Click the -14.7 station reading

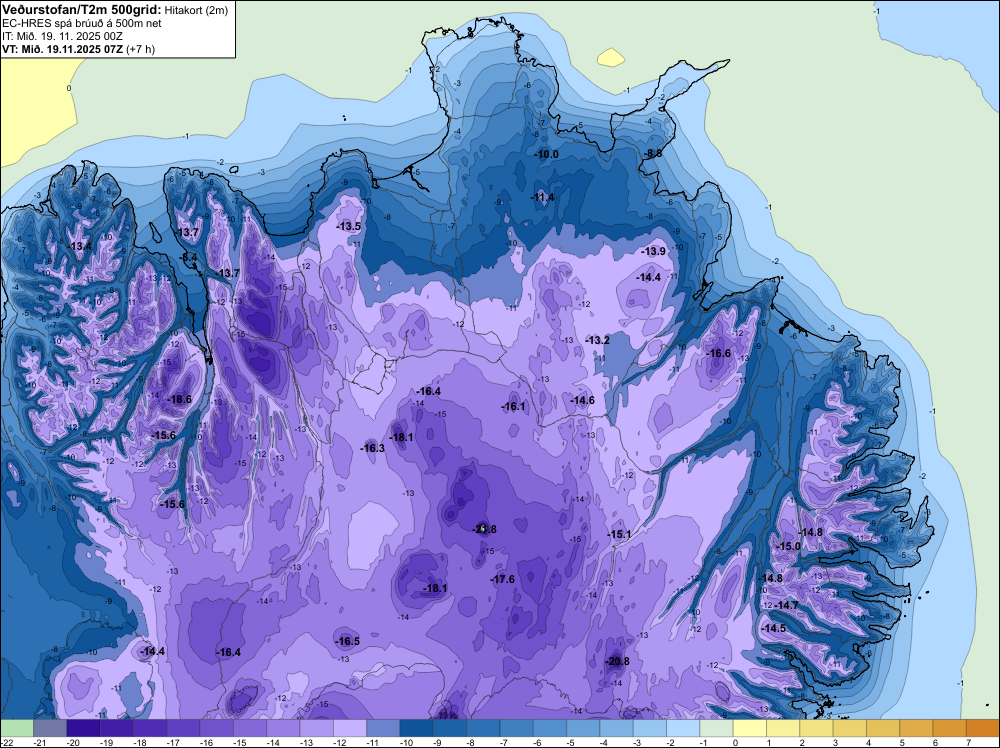pyautogui.click(x=786, y=605)
